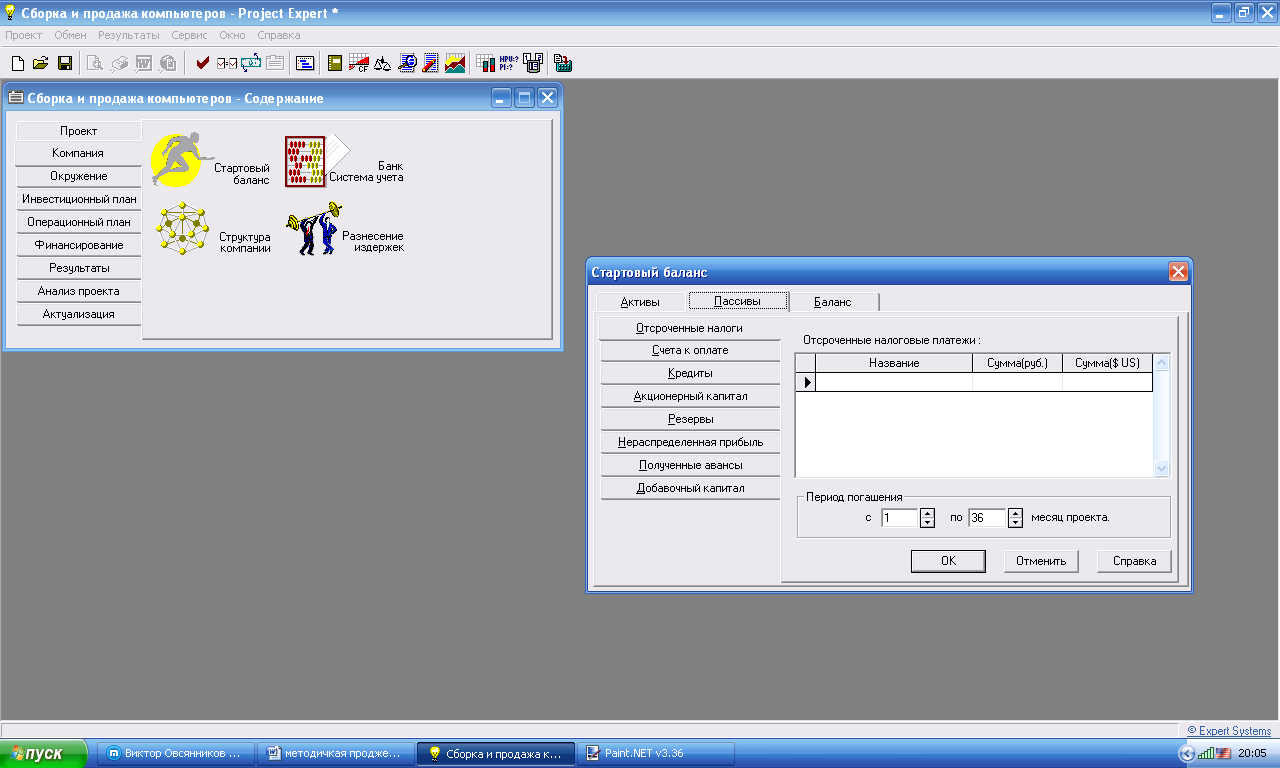
Task: Click the numbered blocks toolbar icon
Action: click(x=533, y=63)
